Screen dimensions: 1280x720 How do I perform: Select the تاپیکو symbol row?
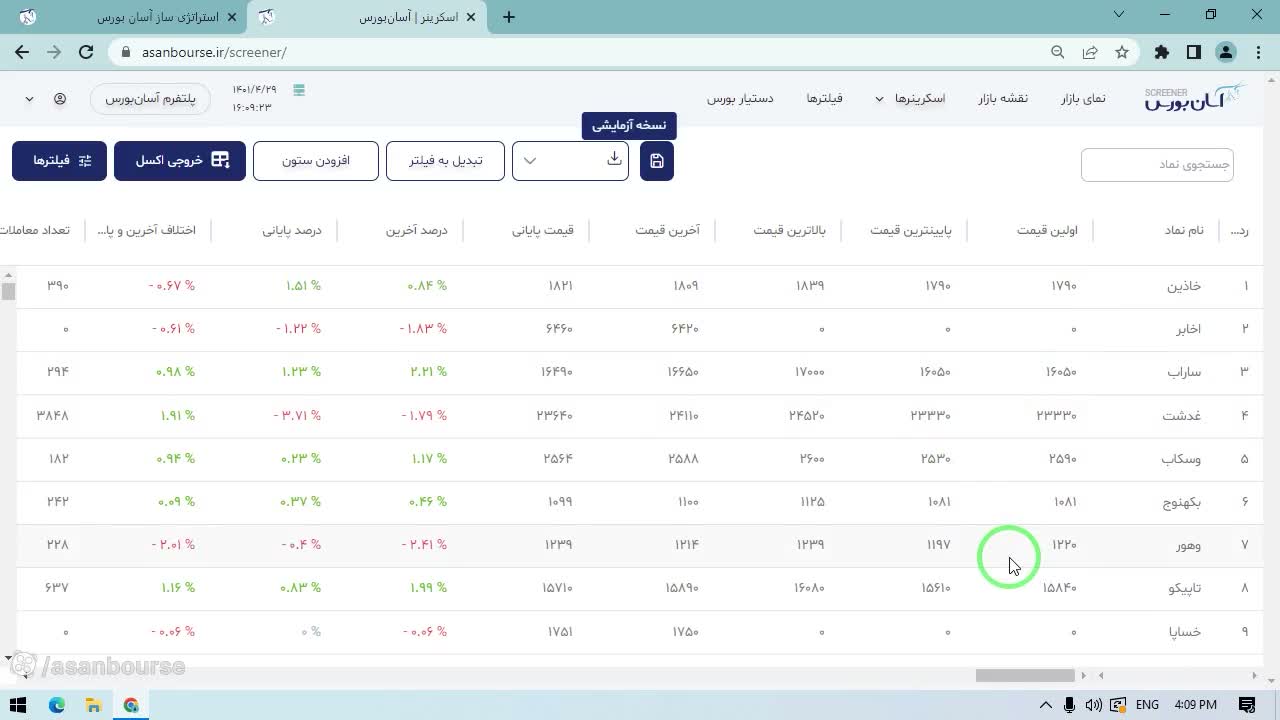(x=640, y=588)
